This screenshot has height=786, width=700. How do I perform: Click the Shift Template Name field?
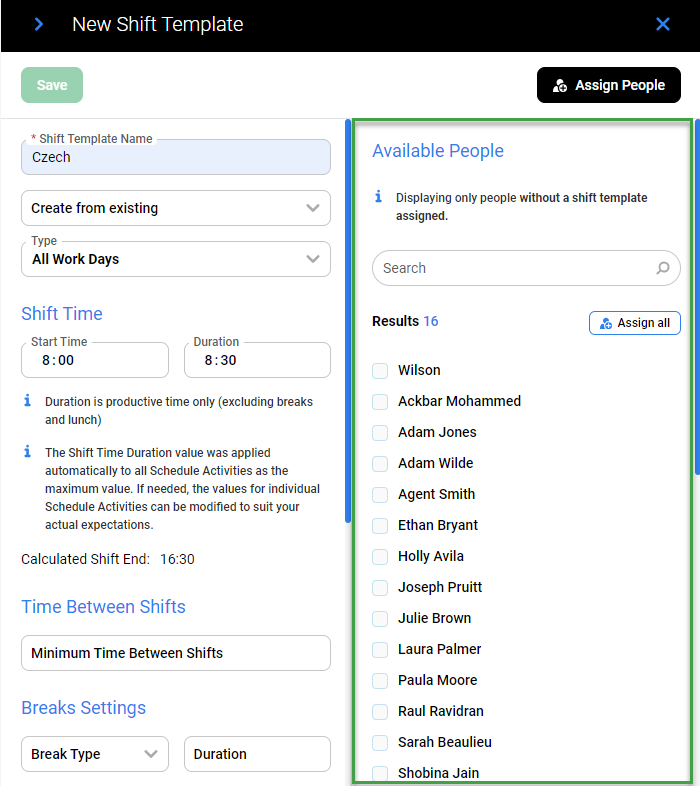(175, 157)
